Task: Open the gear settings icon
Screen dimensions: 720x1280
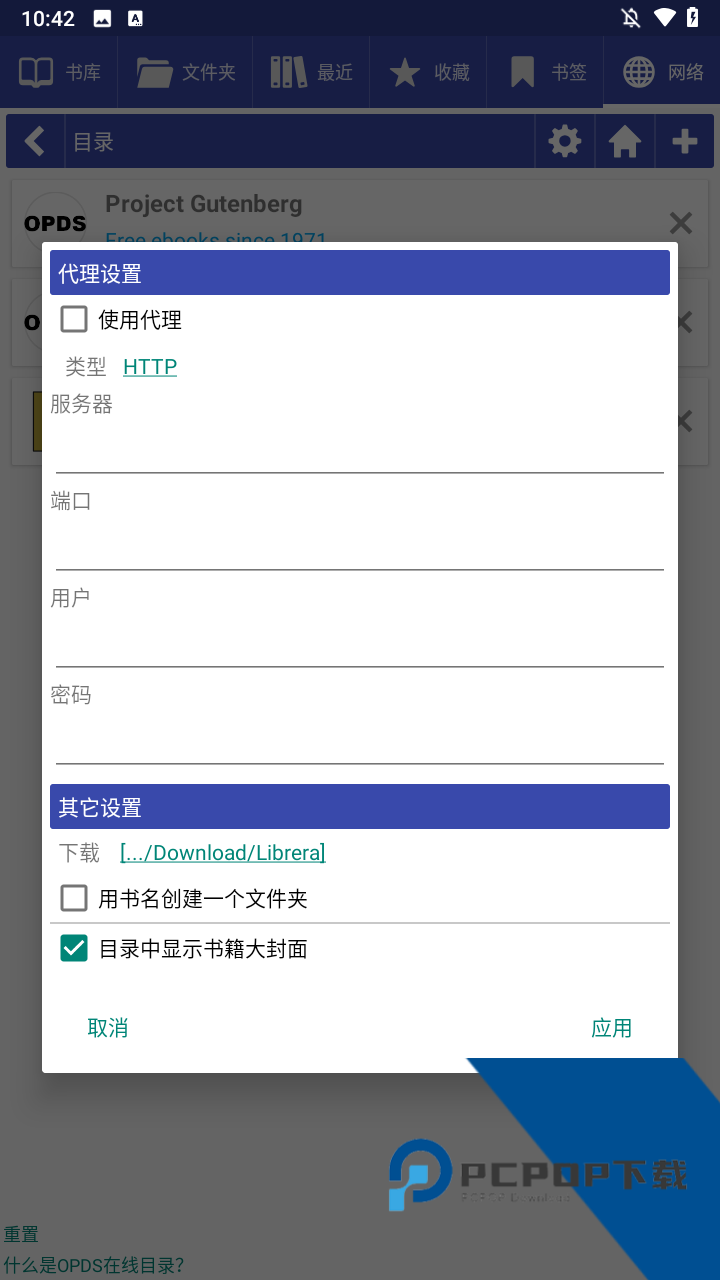Action: (x=565, y=142)
